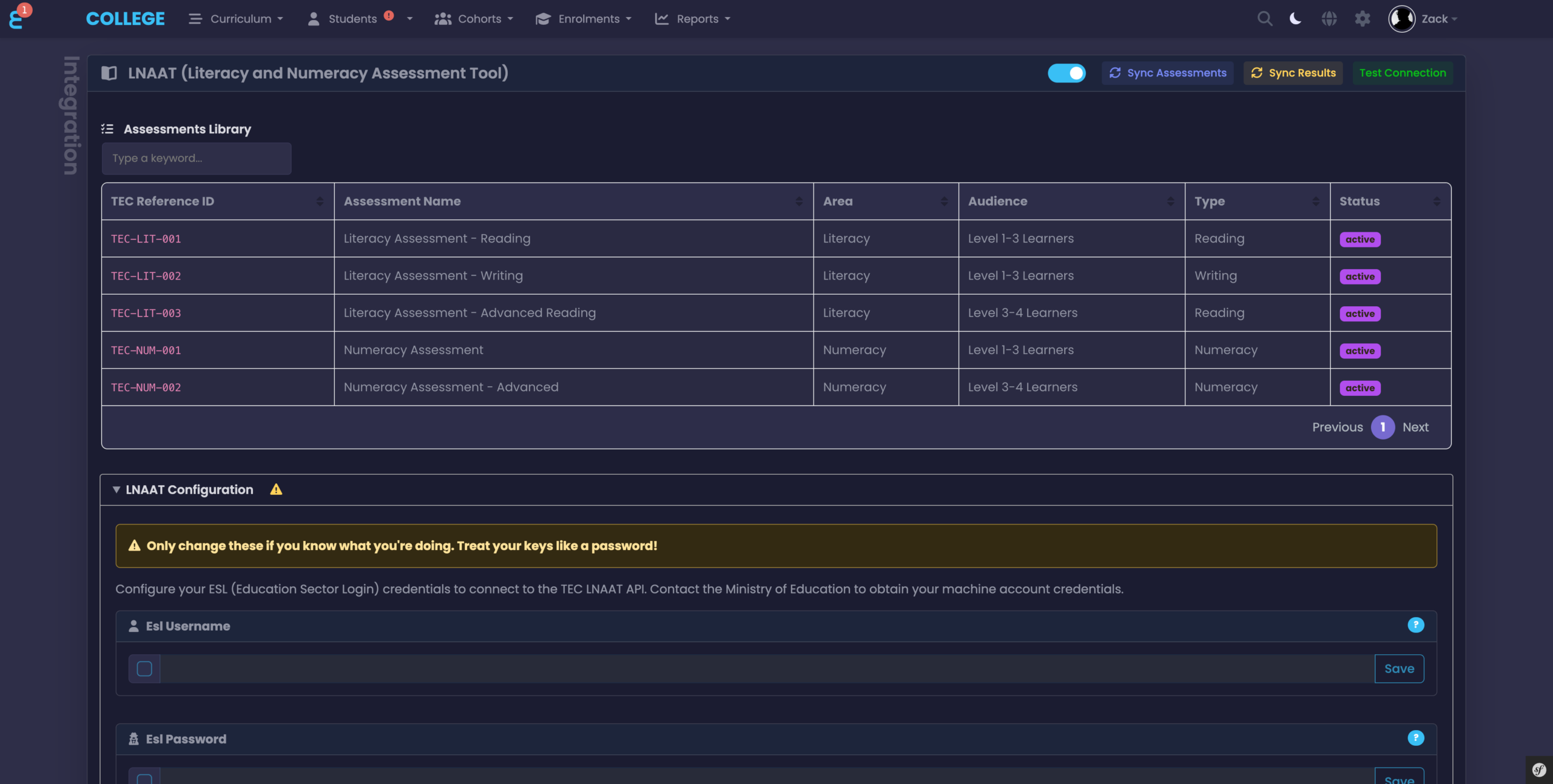Disable the LNAAT integration toggle

coord(1066,73)
